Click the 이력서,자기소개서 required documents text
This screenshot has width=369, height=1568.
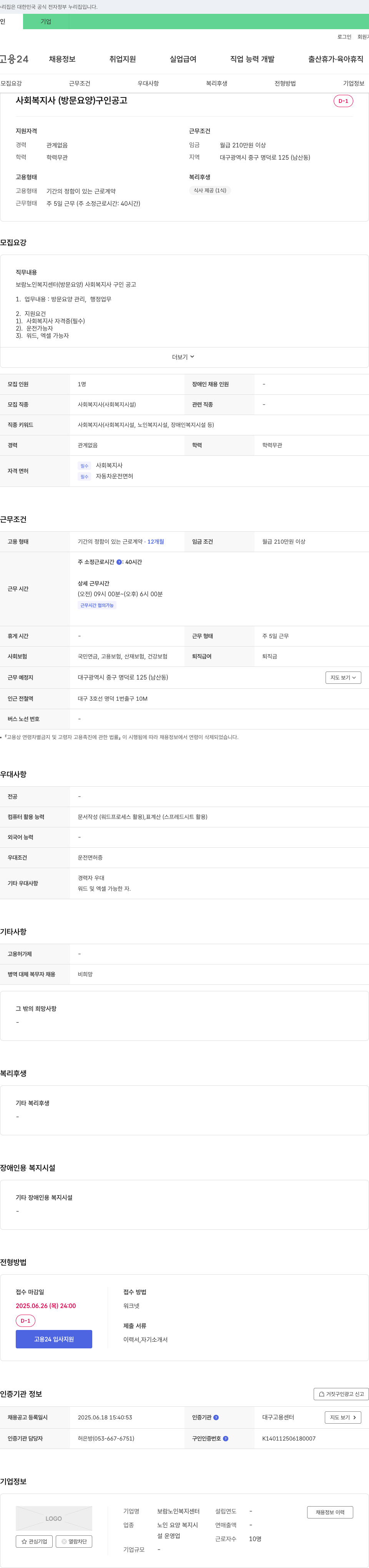[x=145, y=1339]
